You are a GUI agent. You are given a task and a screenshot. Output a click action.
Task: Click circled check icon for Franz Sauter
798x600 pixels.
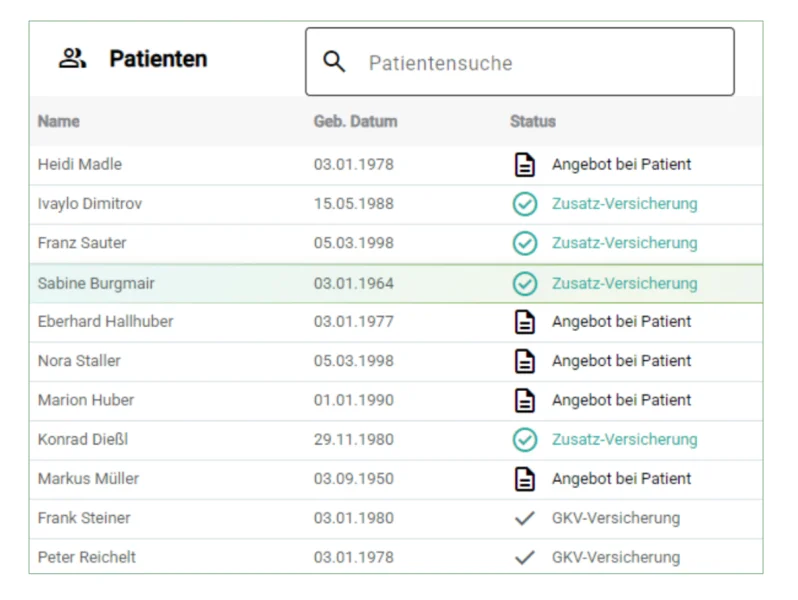pos(525,243)
